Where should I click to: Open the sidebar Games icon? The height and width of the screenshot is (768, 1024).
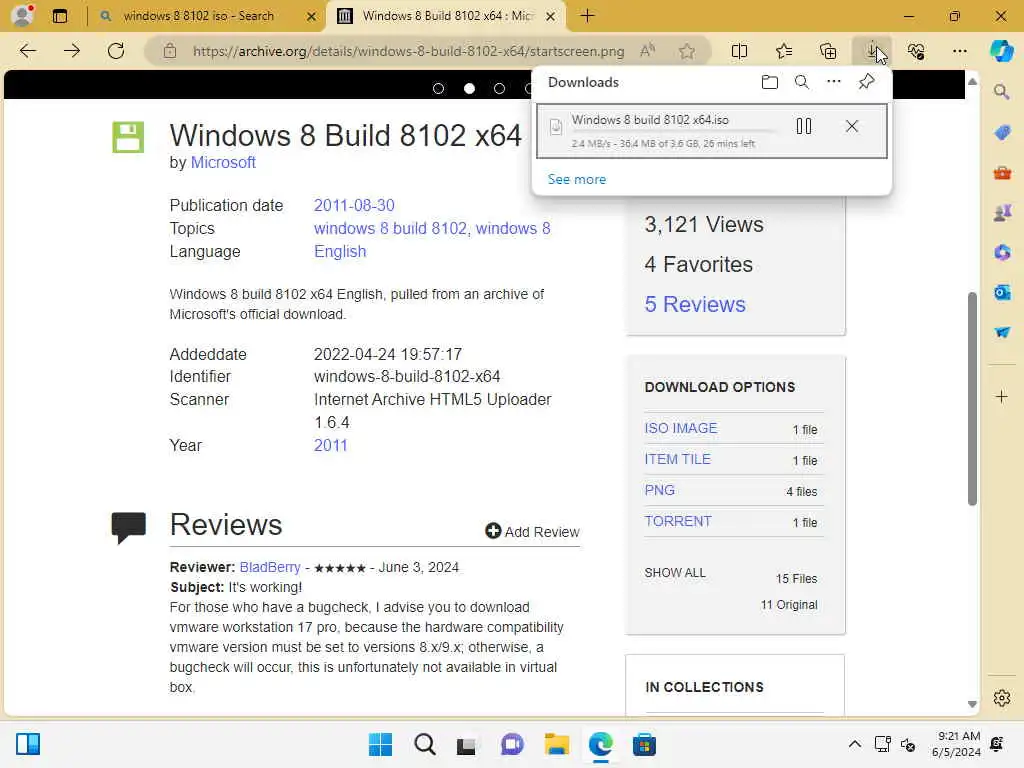tap(1002, 213)
